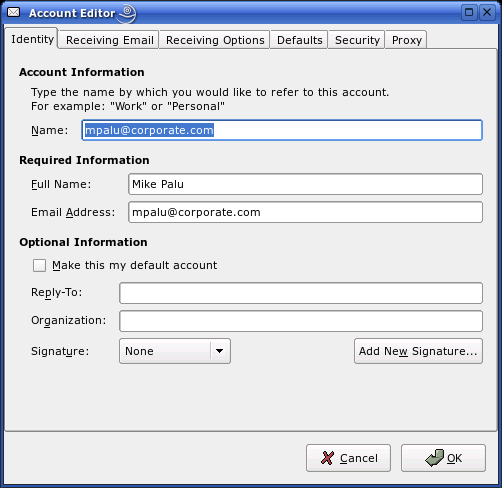Switch to the Receiving Email tab
The height and width of the screenshot is (488, 502).
coord(109,40)
